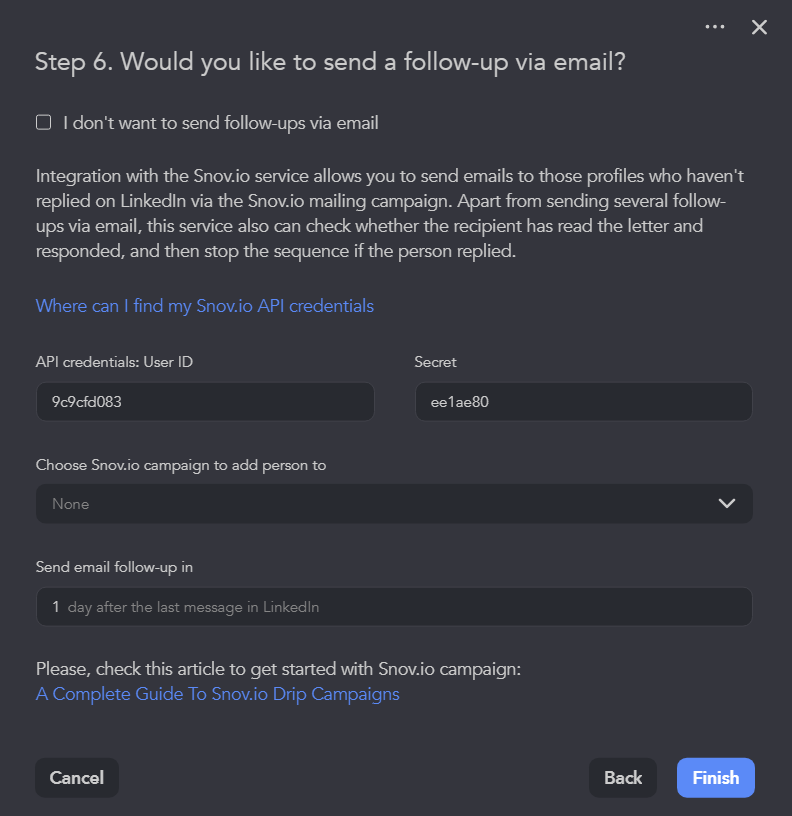The image size is (792, 816).
Task: Expand the campaign selector chevron
Action: pyautogui.click(x=727, y=503)
